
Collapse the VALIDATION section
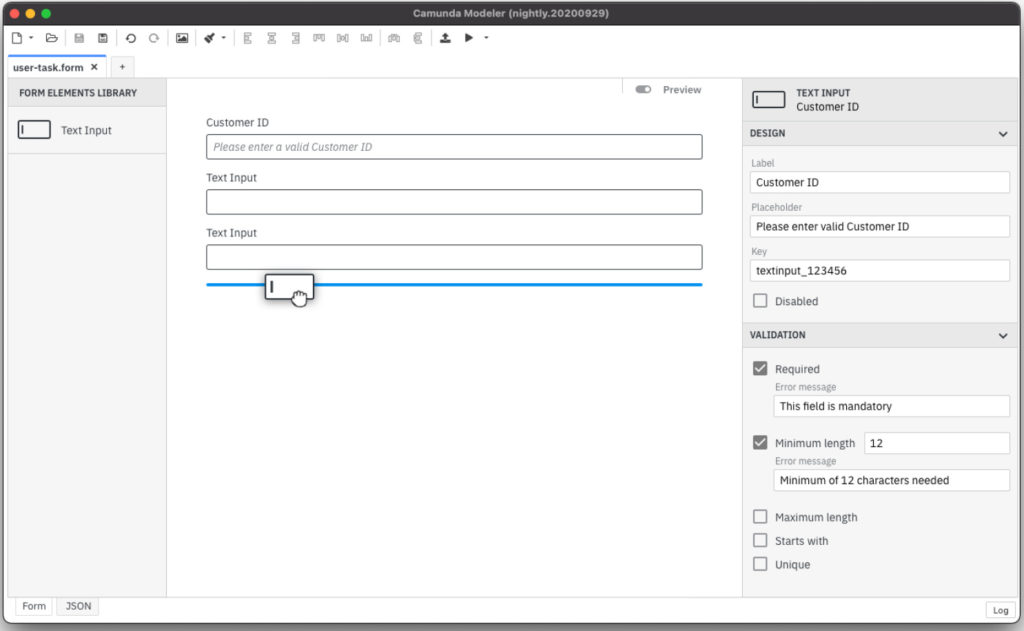tap(1002, 336)
